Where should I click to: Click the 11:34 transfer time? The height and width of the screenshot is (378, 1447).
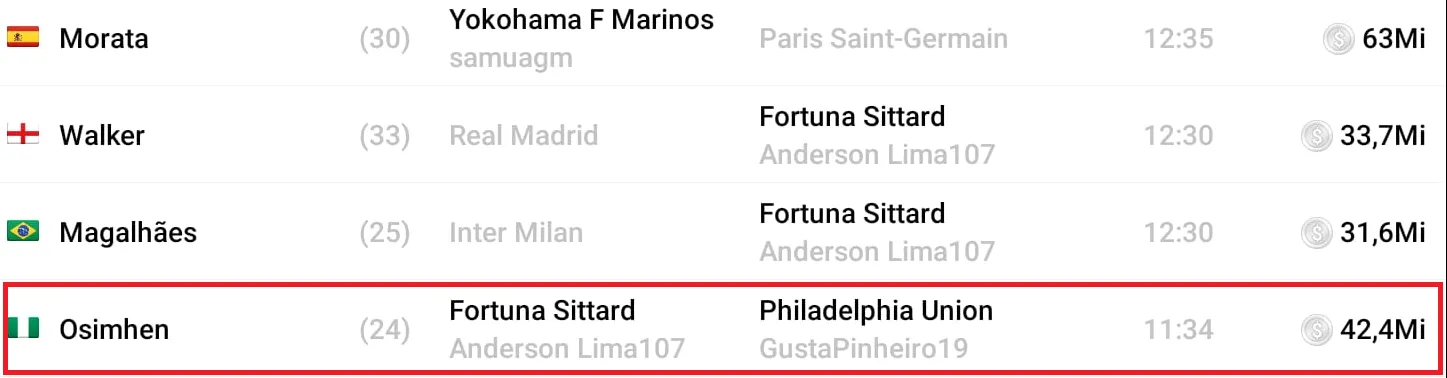[x=1179, y=330]
